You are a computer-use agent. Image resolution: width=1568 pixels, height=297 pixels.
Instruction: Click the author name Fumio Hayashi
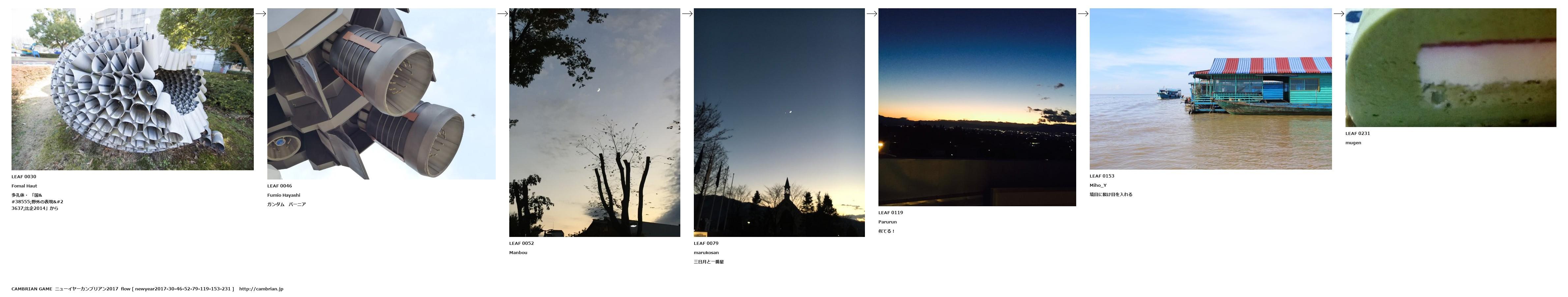pyautogui.click(x=284, y=195)
